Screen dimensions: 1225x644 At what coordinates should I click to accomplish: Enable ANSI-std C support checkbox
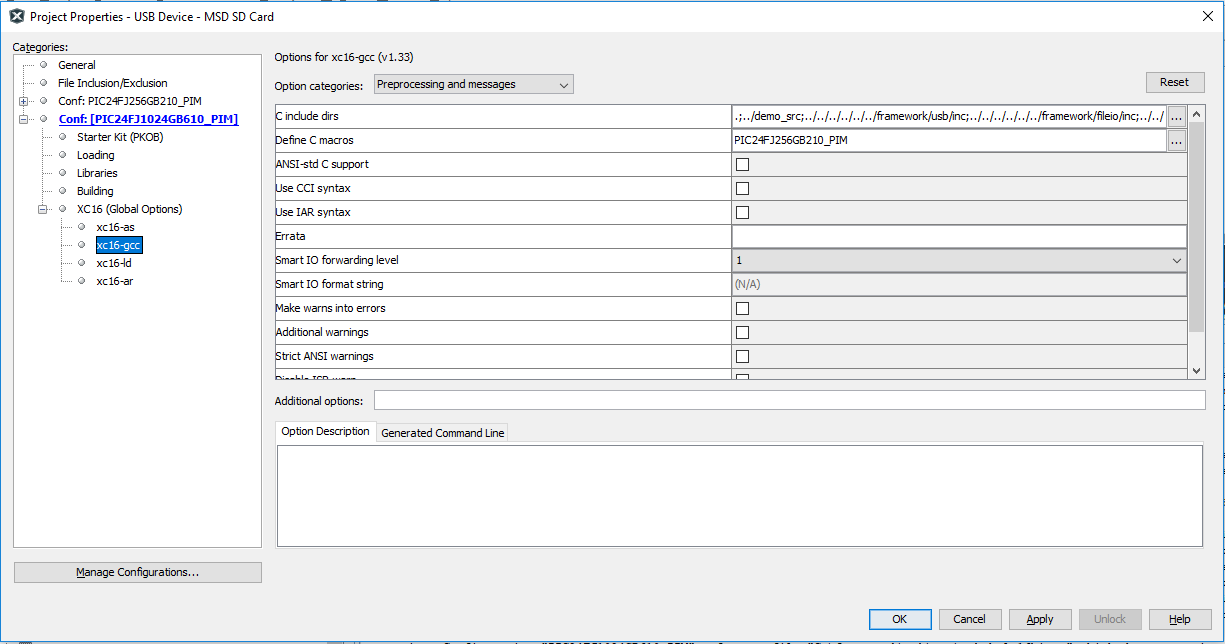(742, 165)
